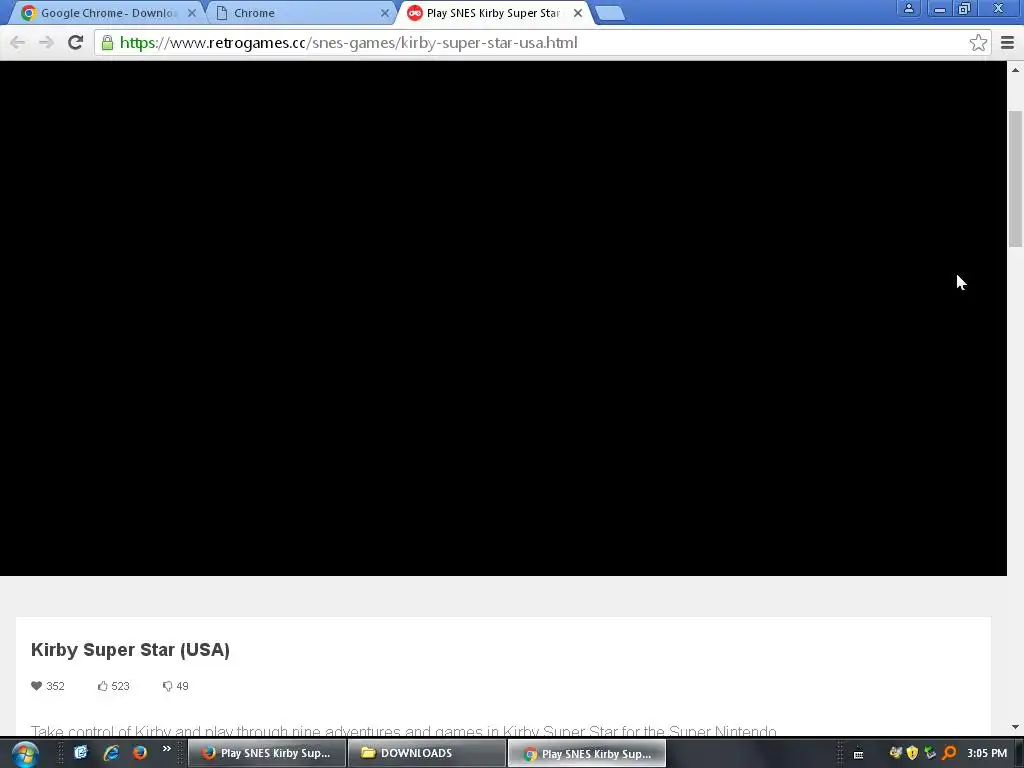
Task: Close the Google Chrome - Download tab
Action: tap(191, 13)
